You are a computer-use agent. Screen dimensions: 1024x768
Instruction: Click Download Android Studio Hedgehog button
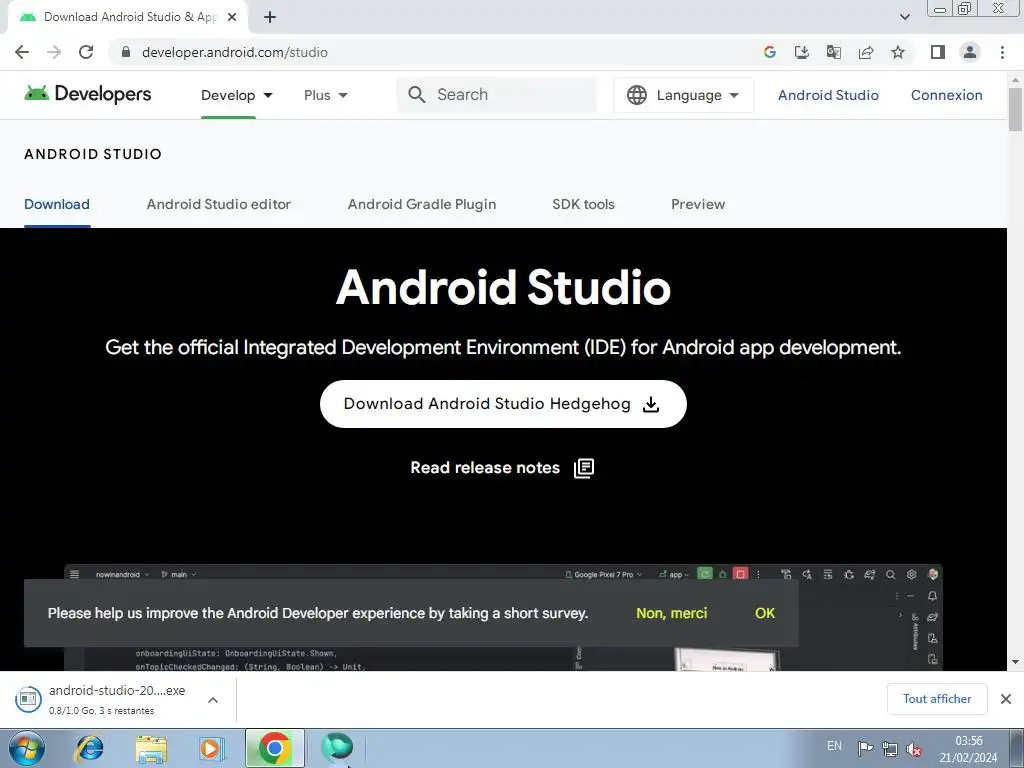pos(503,404)
